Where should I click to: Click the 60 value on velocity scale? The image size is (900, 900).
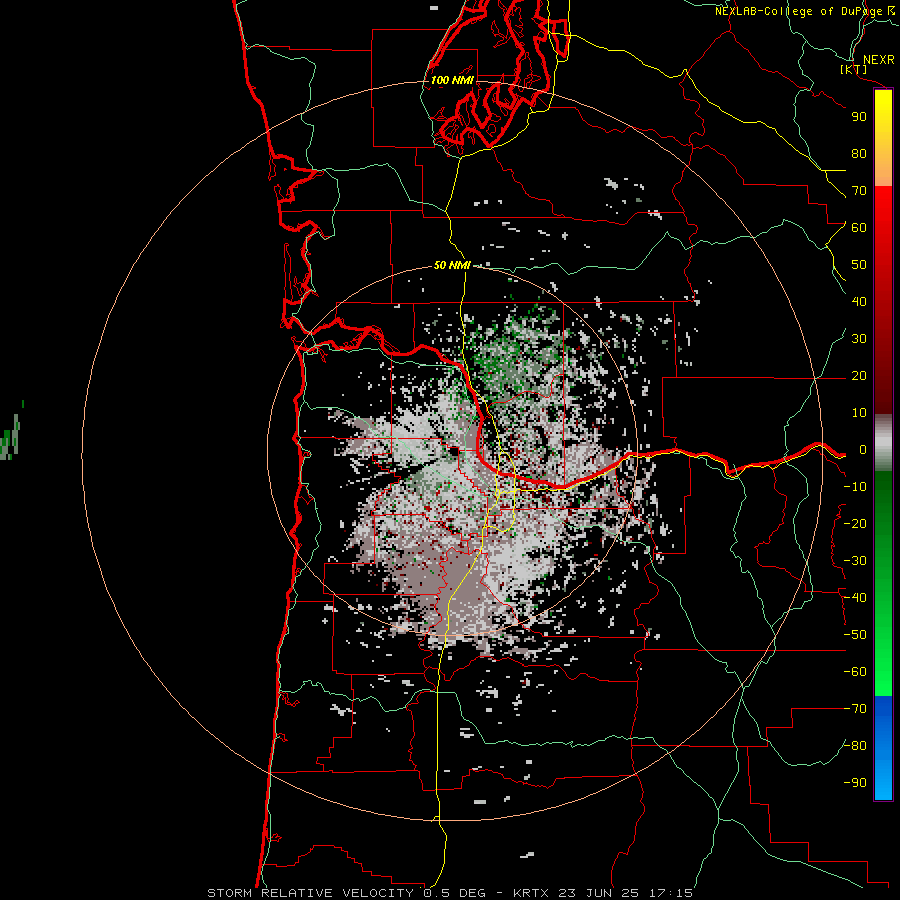click(x=859, y=227)
